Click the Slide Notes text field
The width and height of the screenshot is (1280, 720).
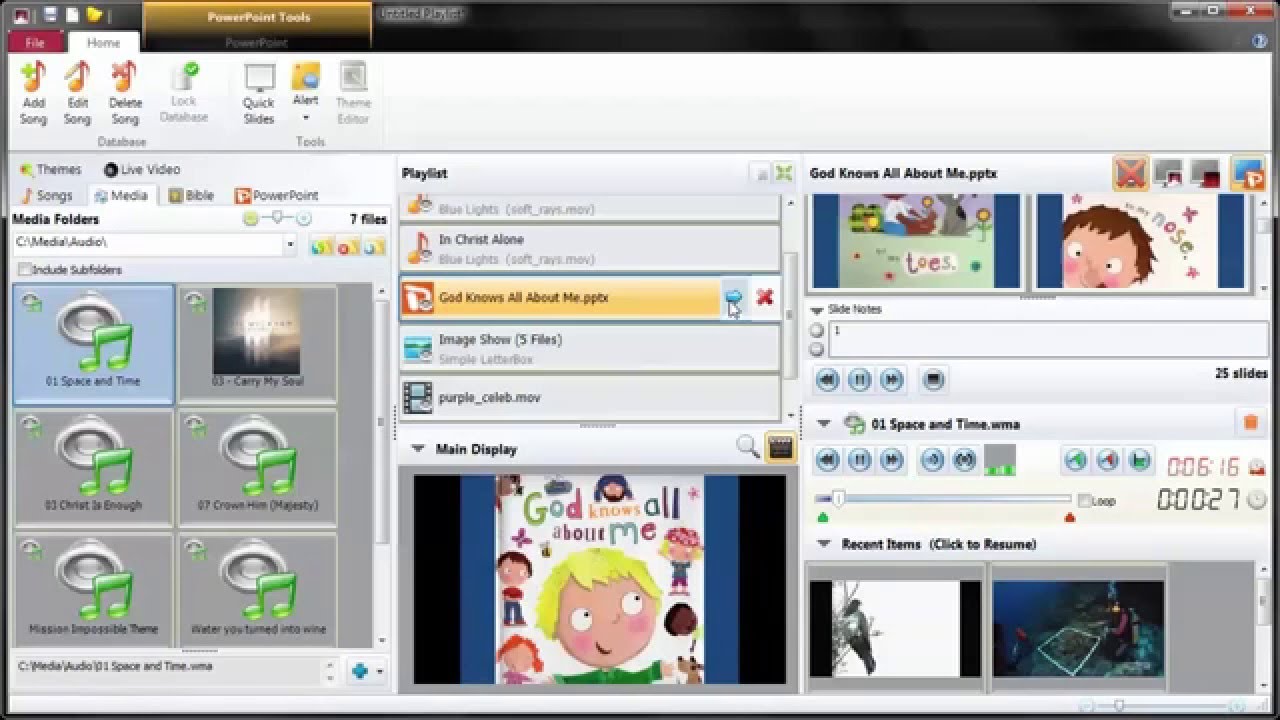1048,340
